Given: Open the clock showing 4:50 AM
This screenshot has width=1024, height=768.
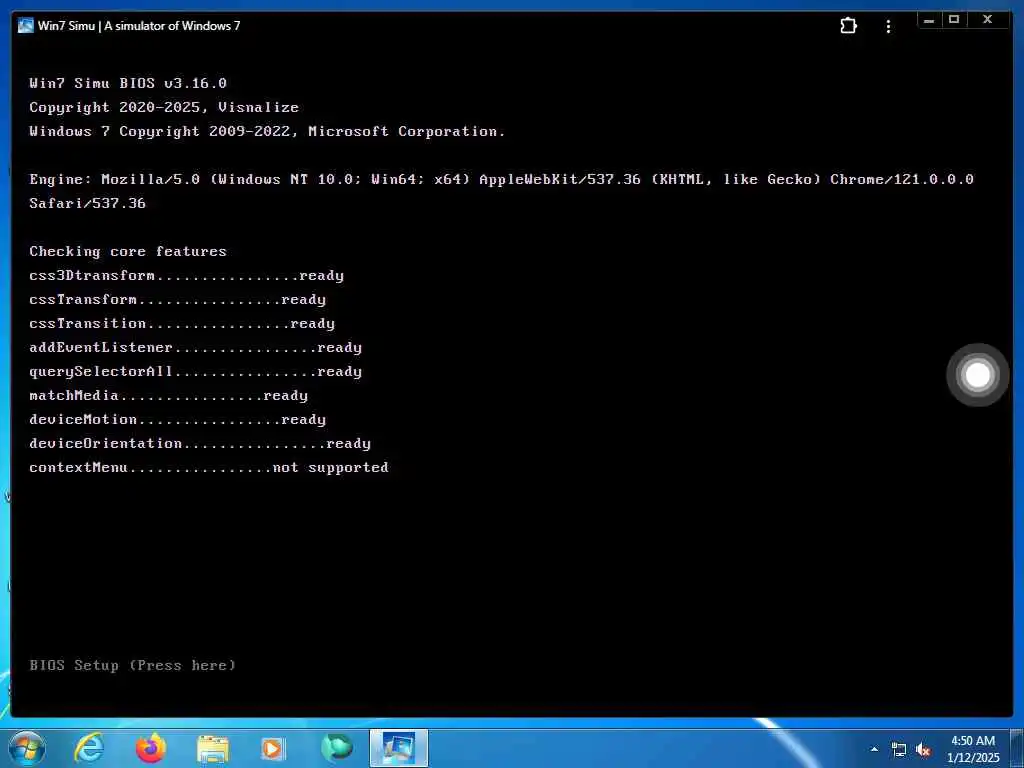Looking at the screenshot, I should [973, 741].
